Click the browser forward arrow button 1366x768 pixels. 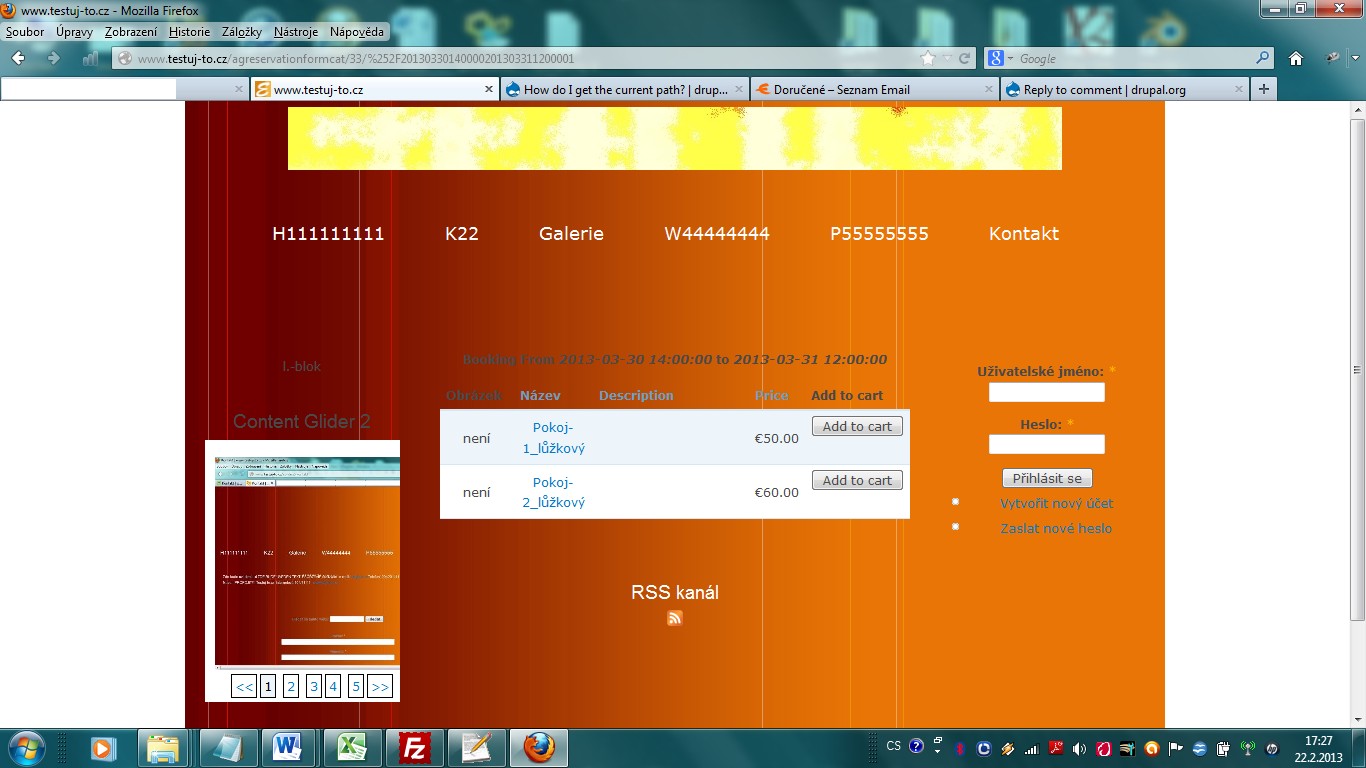tap(53, 58)
